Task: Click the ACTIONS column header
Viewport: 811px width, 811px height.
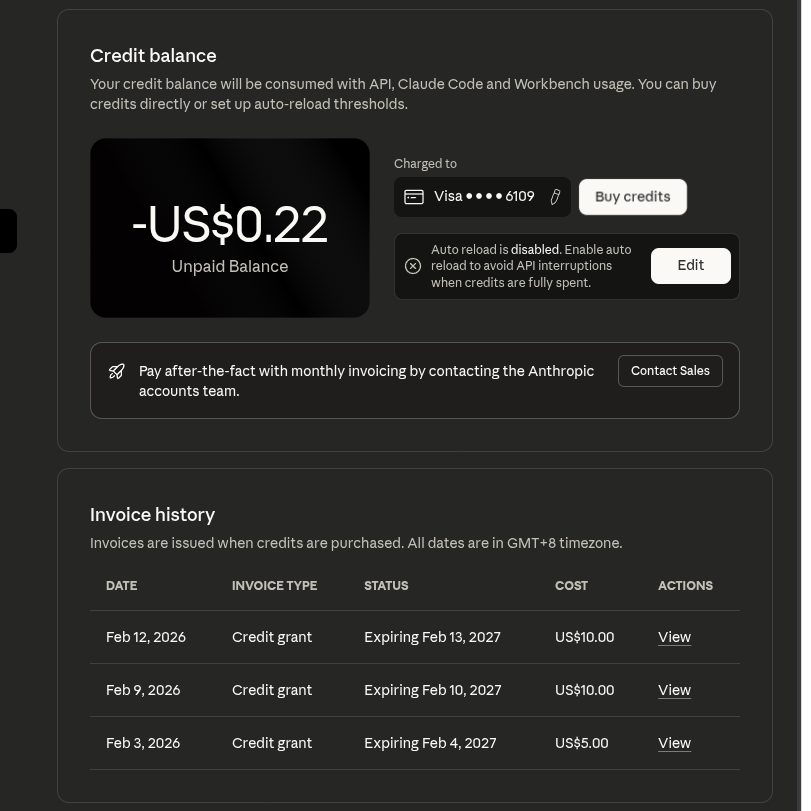Action: coord(685,586)
